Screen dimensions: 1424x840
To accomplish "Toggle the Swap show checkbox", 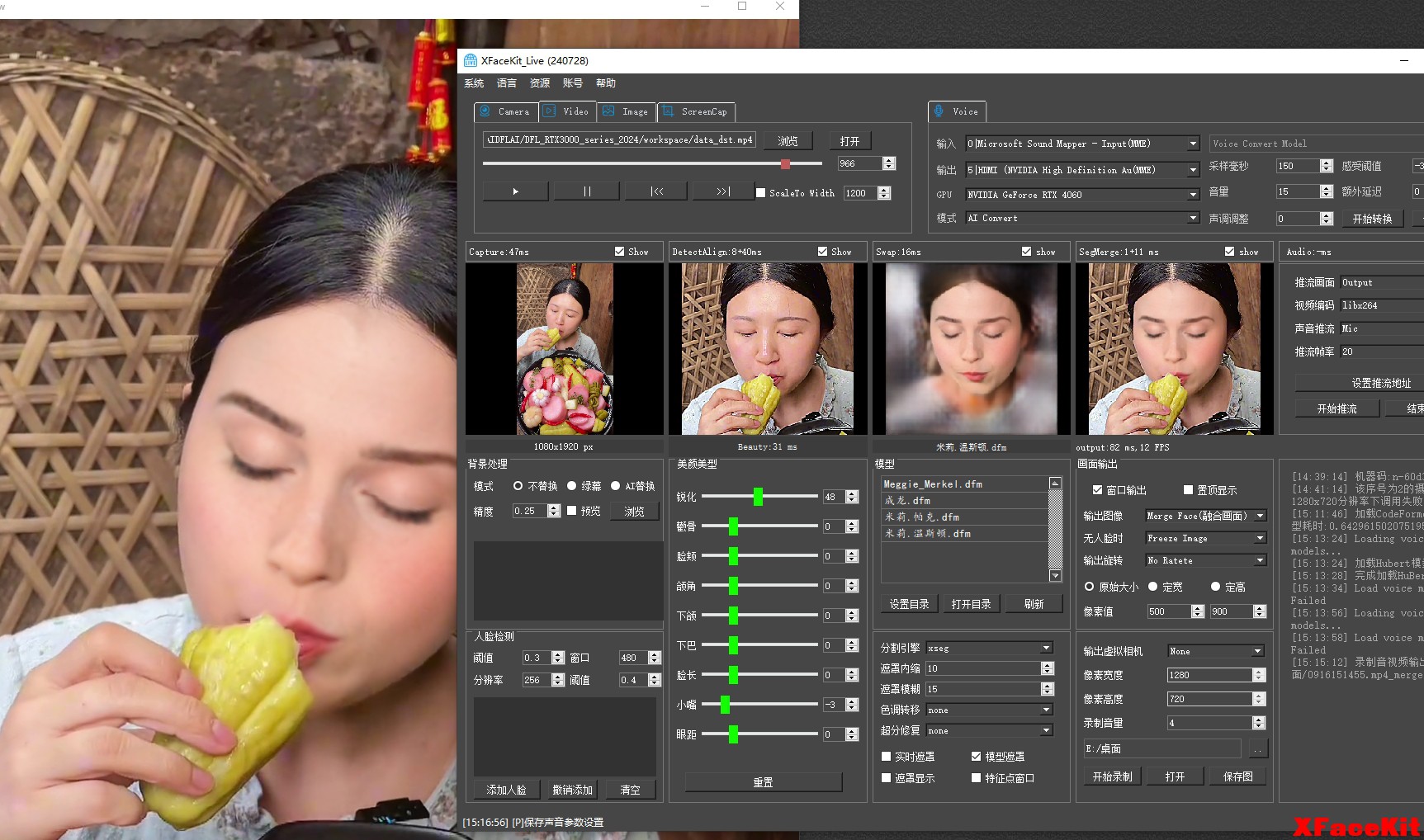I will [1027, 252].
